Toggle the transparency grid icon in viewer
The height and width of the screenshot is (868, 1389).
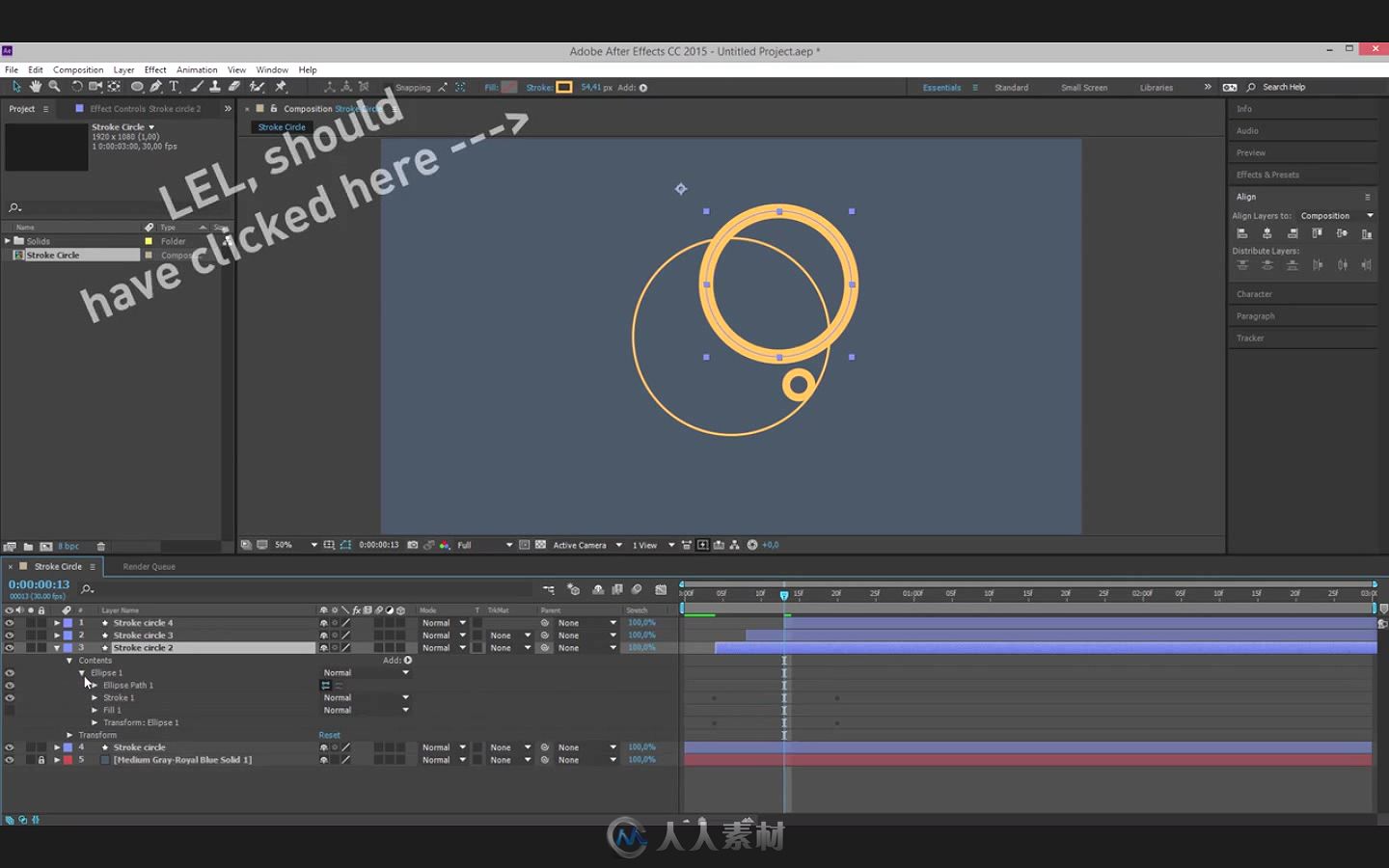tap(540, 545)
